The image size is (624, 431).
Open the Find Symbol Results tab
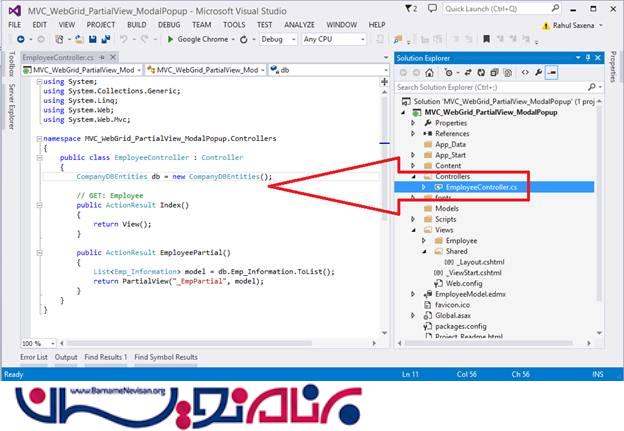click(x=165, y=357)
